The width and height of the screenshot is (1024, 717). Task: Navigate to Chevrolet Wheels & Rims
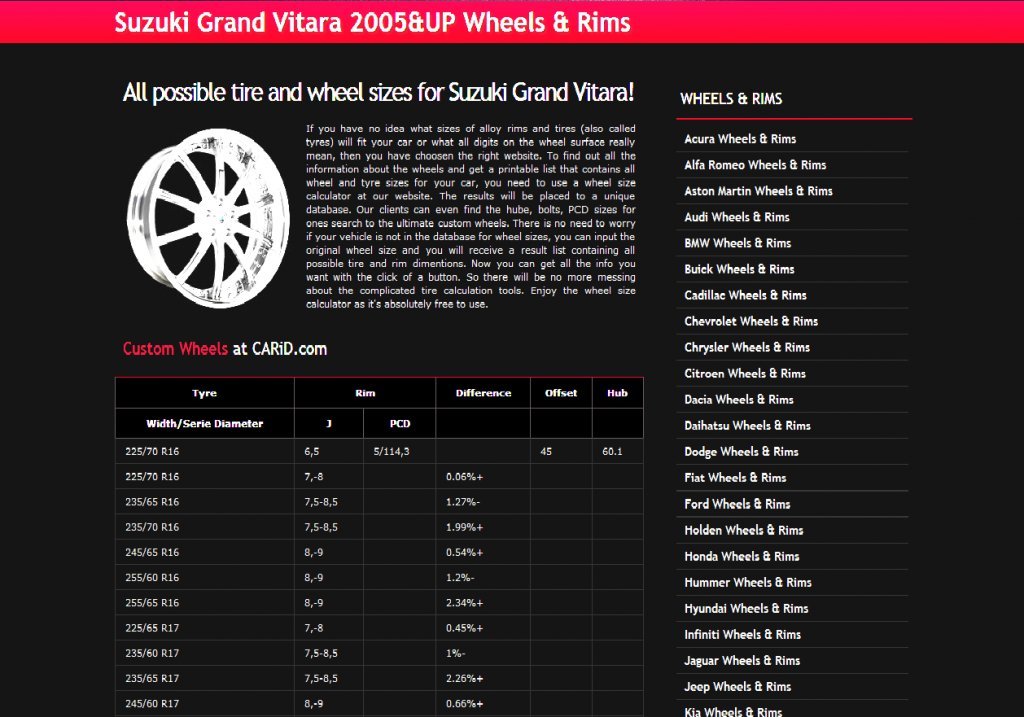pos(751,321)
